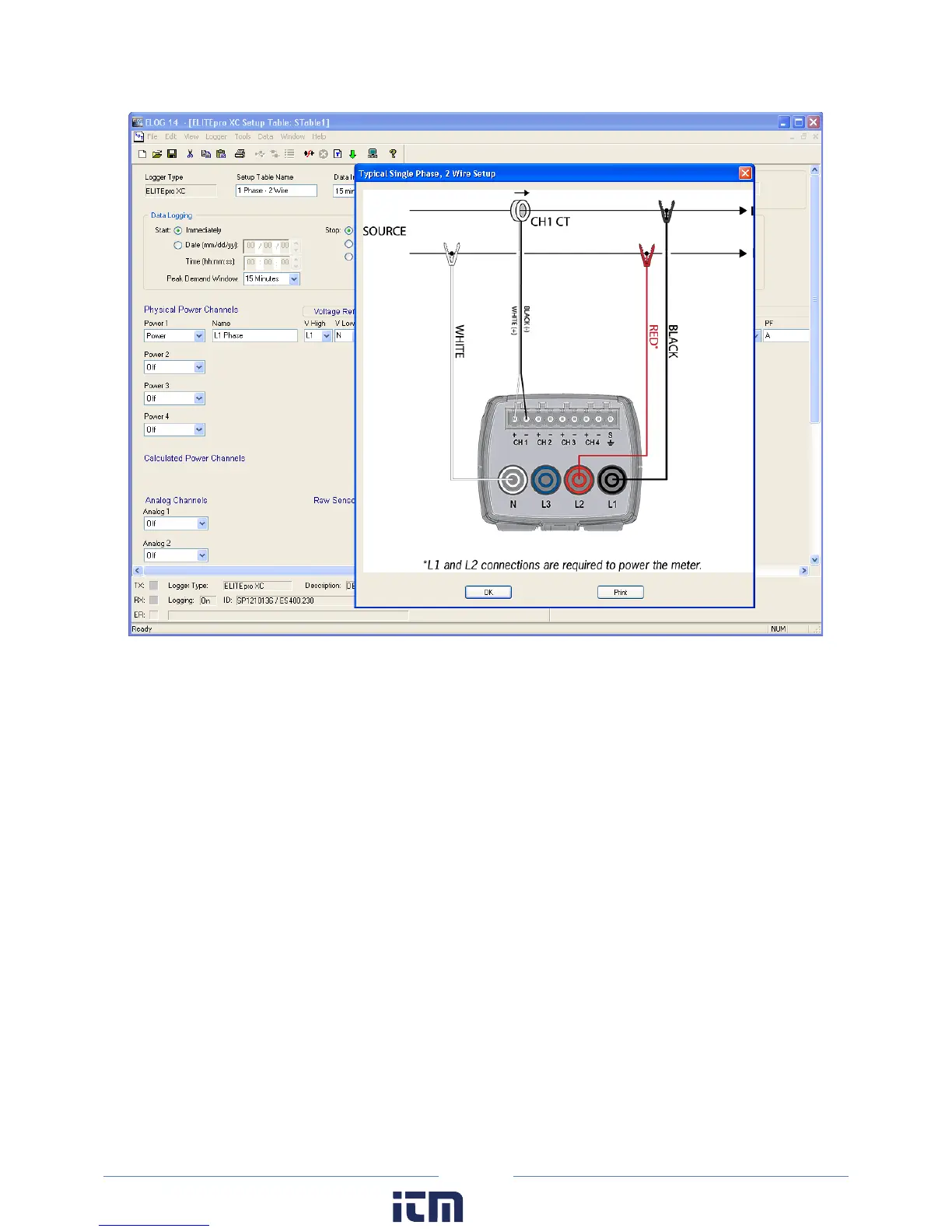Open the Analog 2 dropdown
952x1232 pixels.
[x=202, y=555]
